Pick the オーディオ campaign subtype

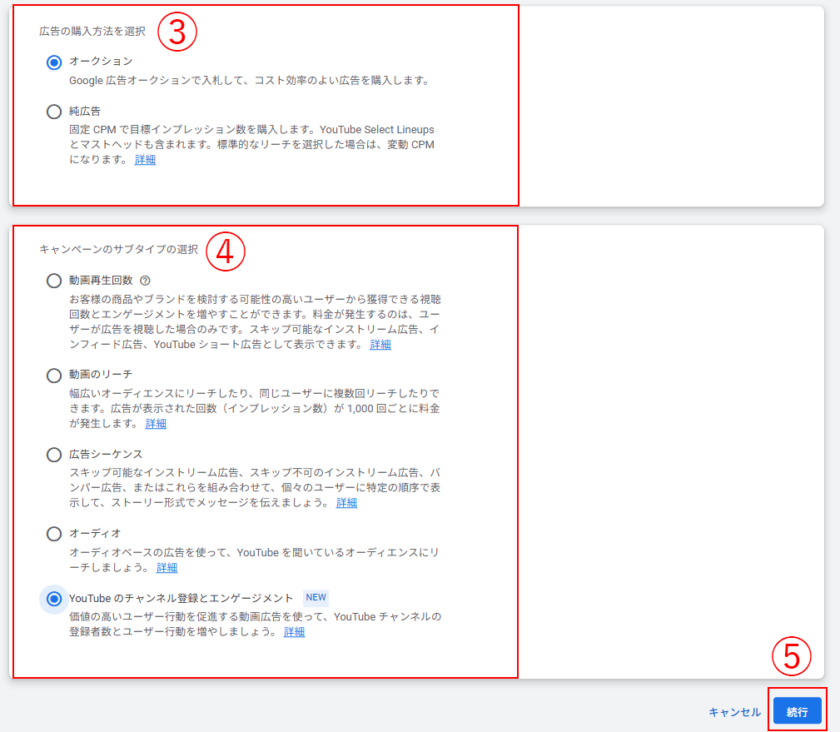point(54,534)
